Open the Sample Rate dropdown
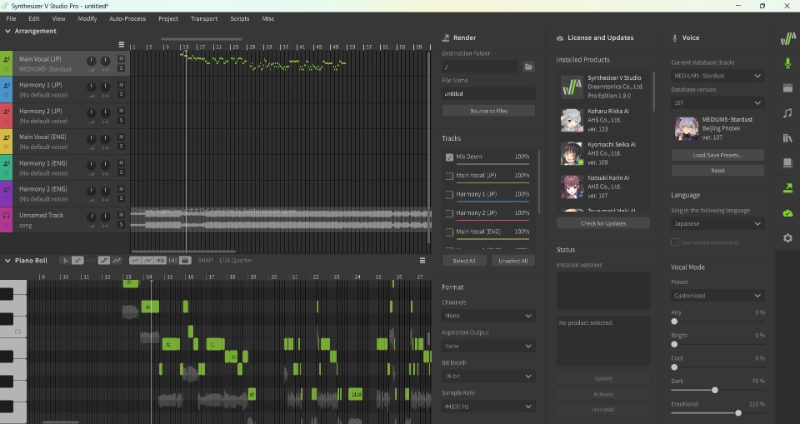The image size is (800, 424). click(488, 406)
